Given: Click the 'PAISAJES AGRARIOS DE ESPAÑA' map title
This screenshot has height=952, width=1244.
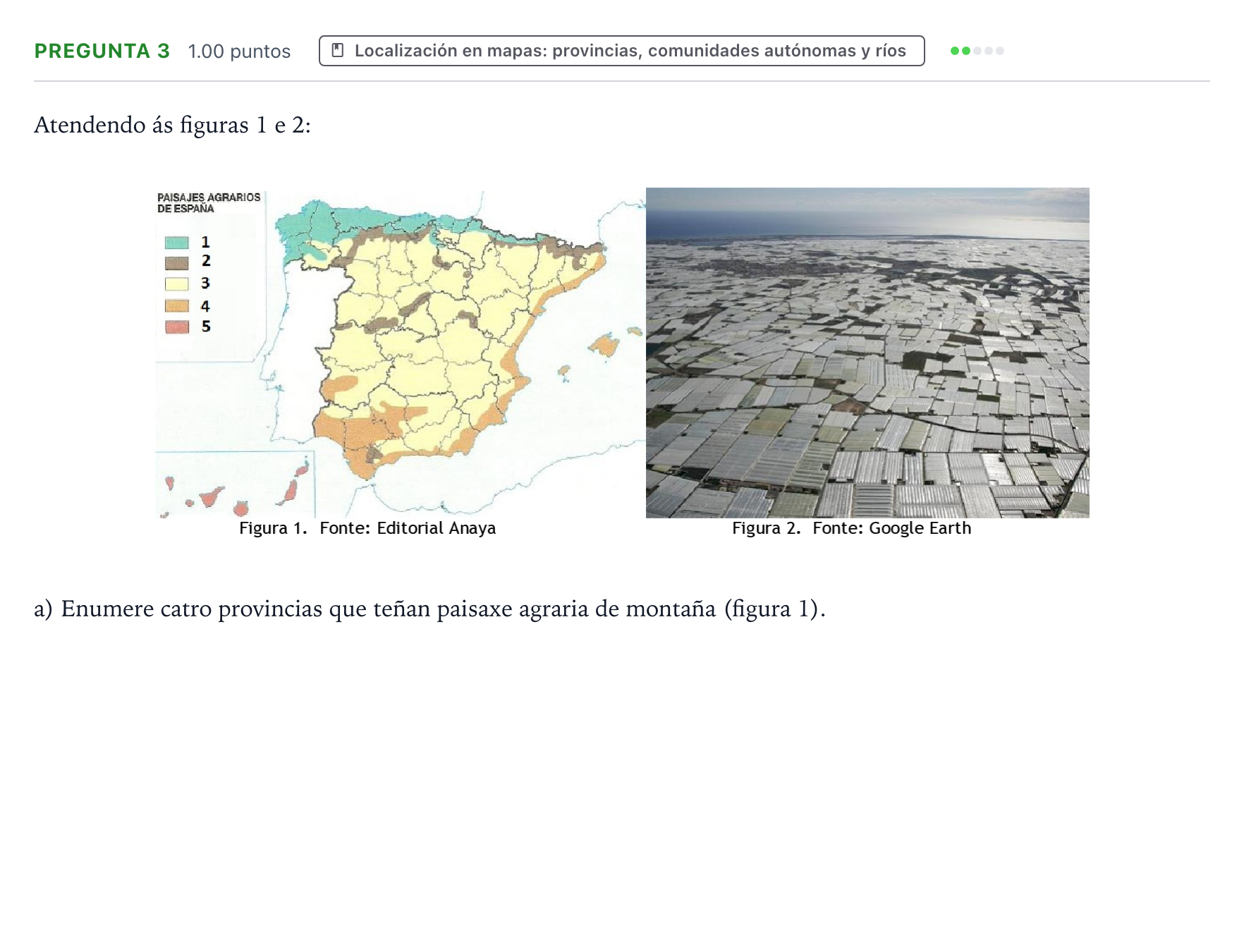Looking at the screenshot, I should click(209, 203).
